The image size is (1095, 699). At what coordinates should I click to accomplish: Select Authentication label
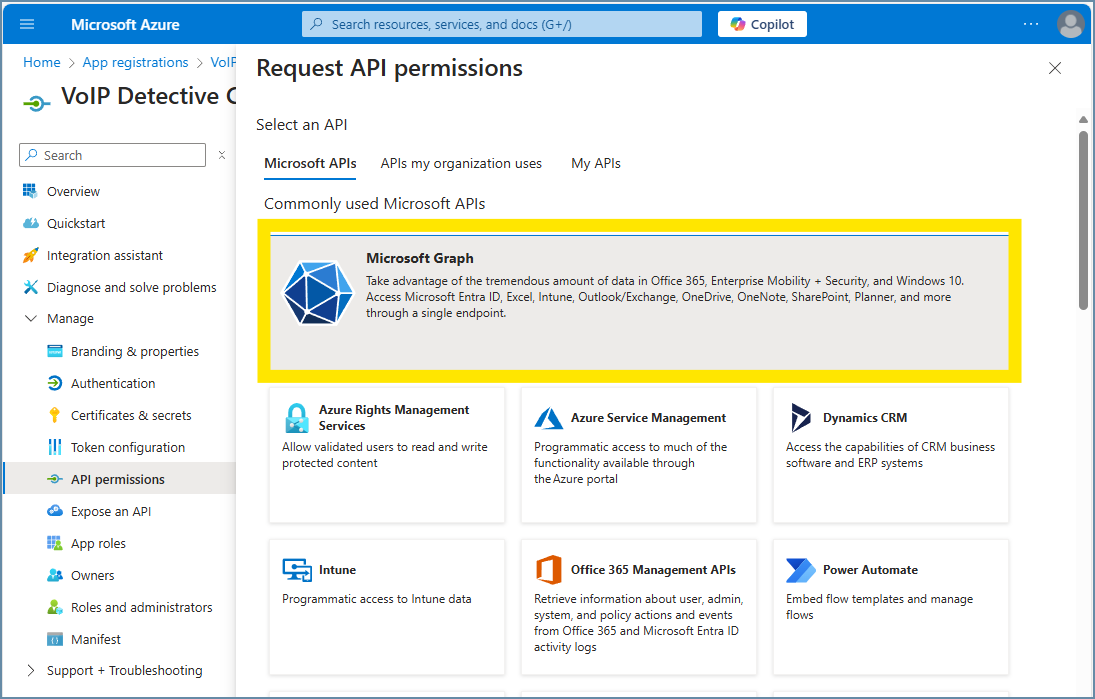[113, 383]
